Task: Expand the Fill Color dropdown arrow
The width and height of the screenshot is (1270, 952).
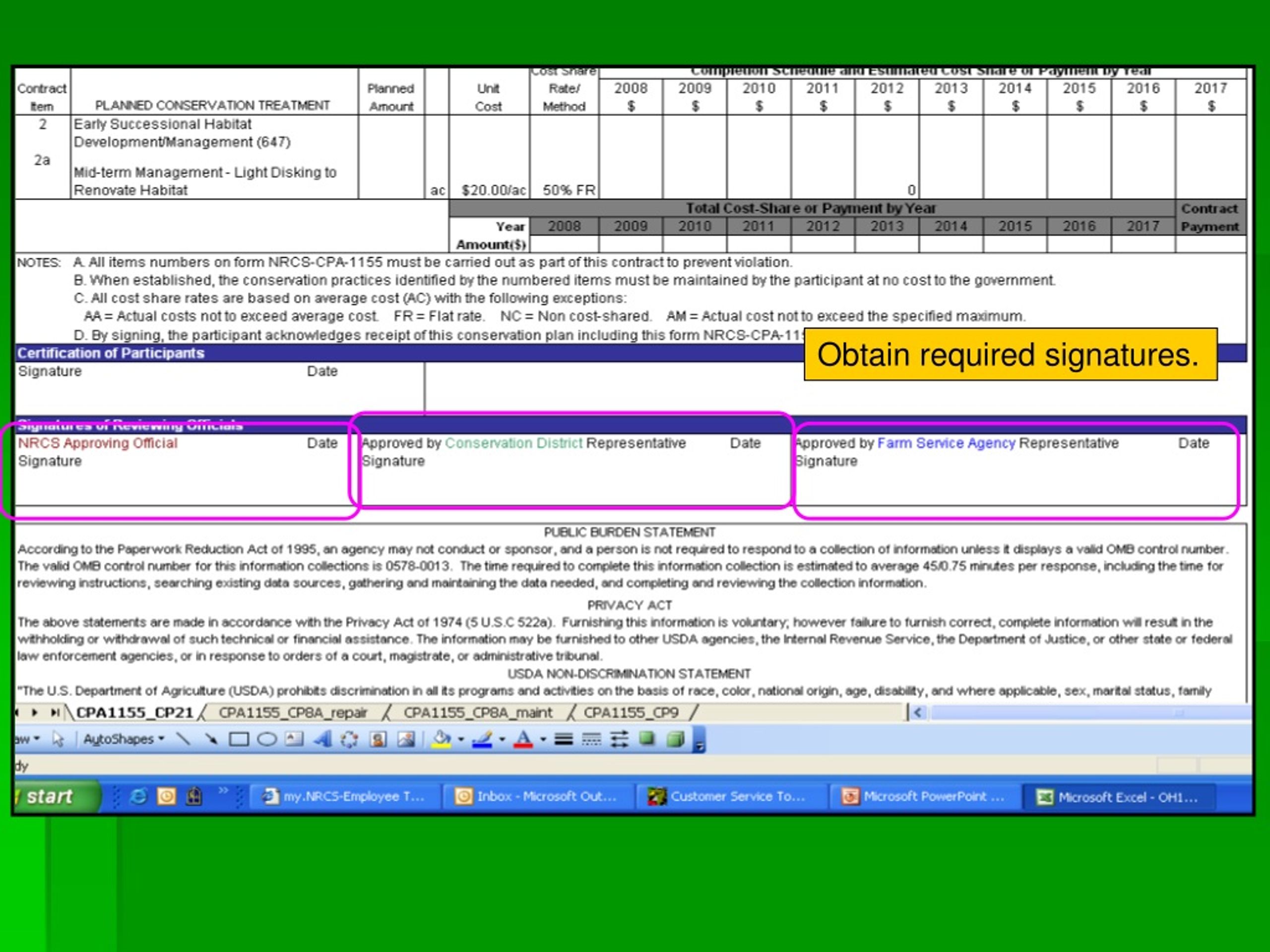Action: pos(460,739)
